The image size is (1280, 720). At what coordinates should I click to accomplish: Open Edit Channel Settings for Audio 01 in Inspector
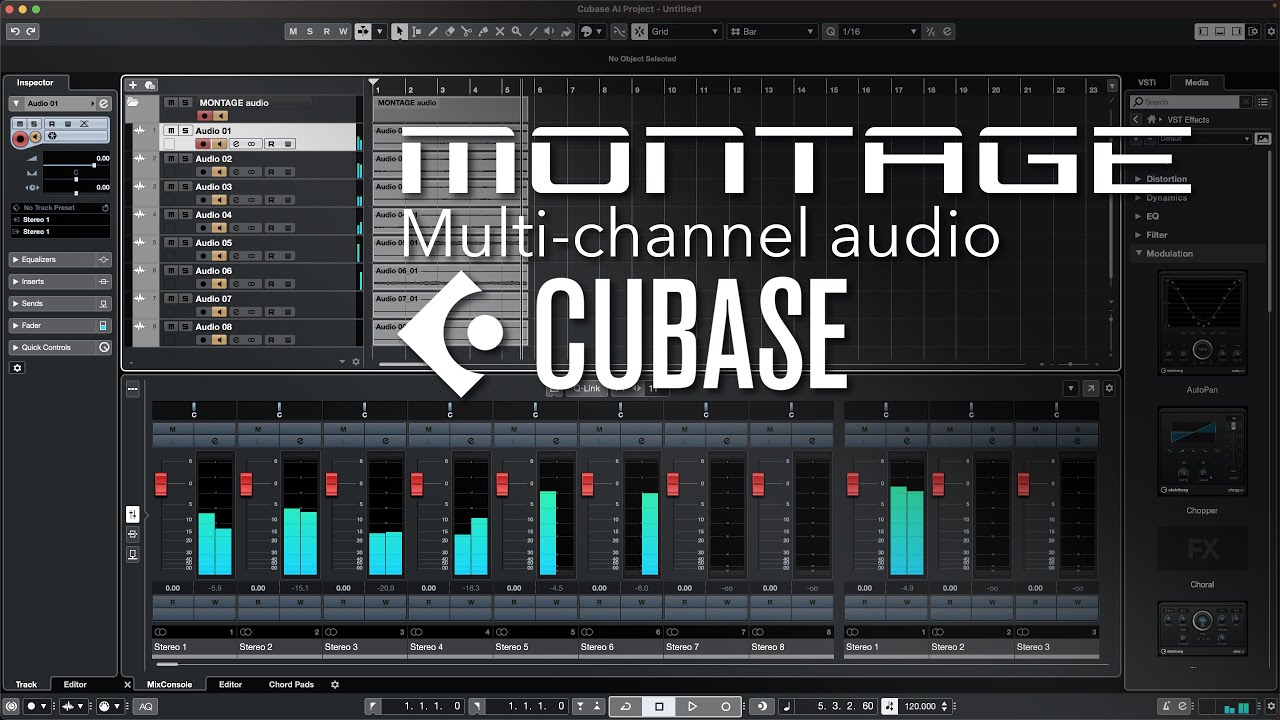(103, 104)
